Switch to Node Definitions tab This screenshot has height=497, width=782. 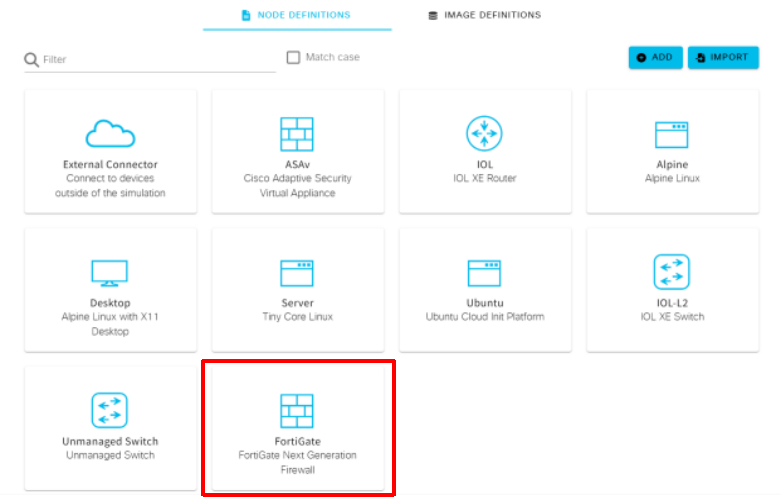(297, 15)
